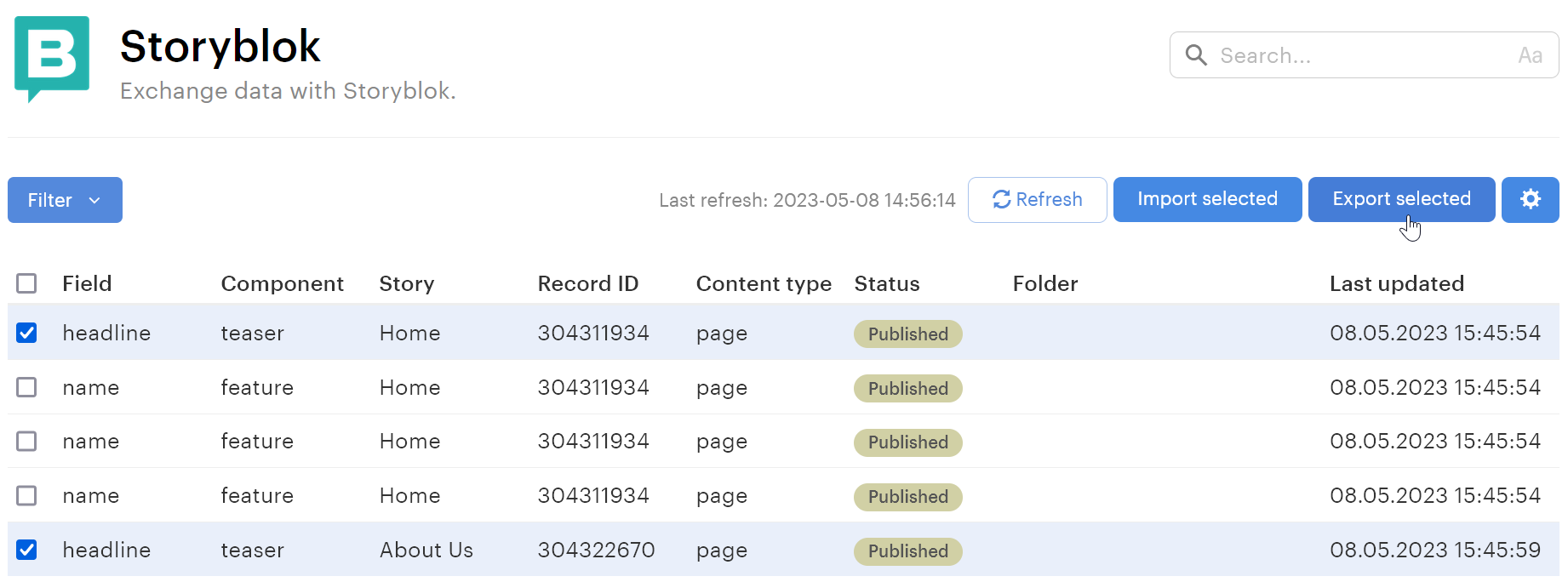Click the search magnifier icon
The image size is (1568, 582).
(x=1196, y=55)
